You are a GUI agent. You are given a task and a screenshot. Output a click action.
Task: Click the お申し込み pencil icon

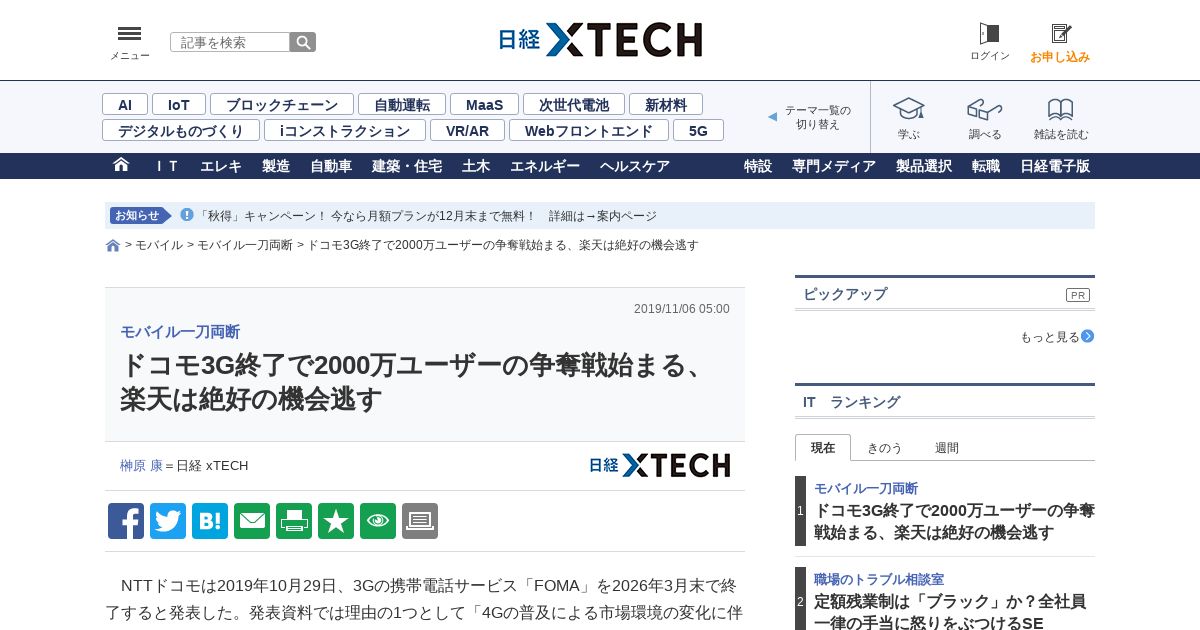pos(1060,34)
